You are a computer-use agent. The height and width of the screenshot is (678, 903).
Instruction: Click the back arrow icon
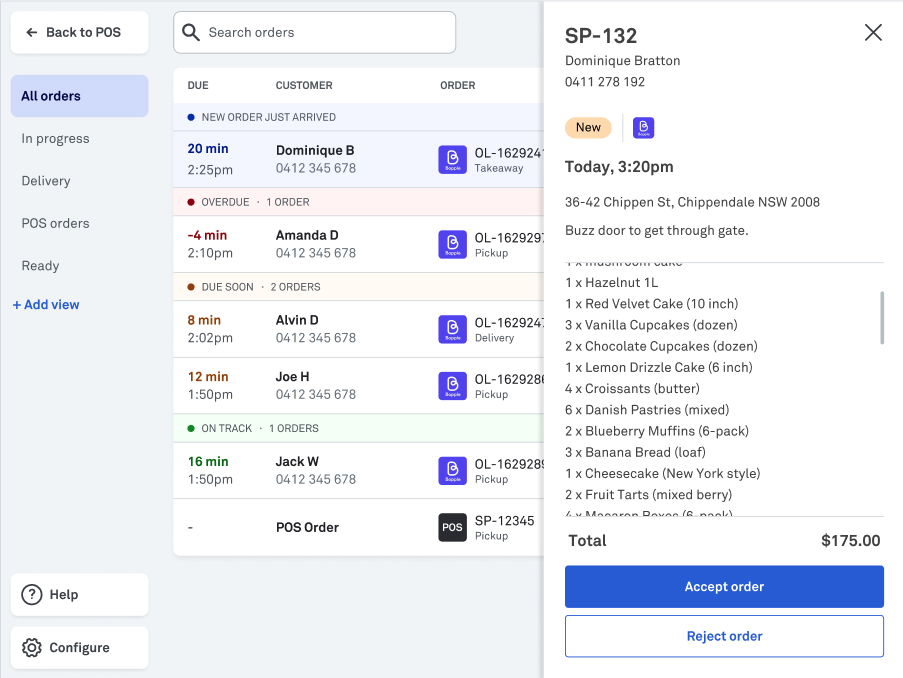[x=32, y=33]
